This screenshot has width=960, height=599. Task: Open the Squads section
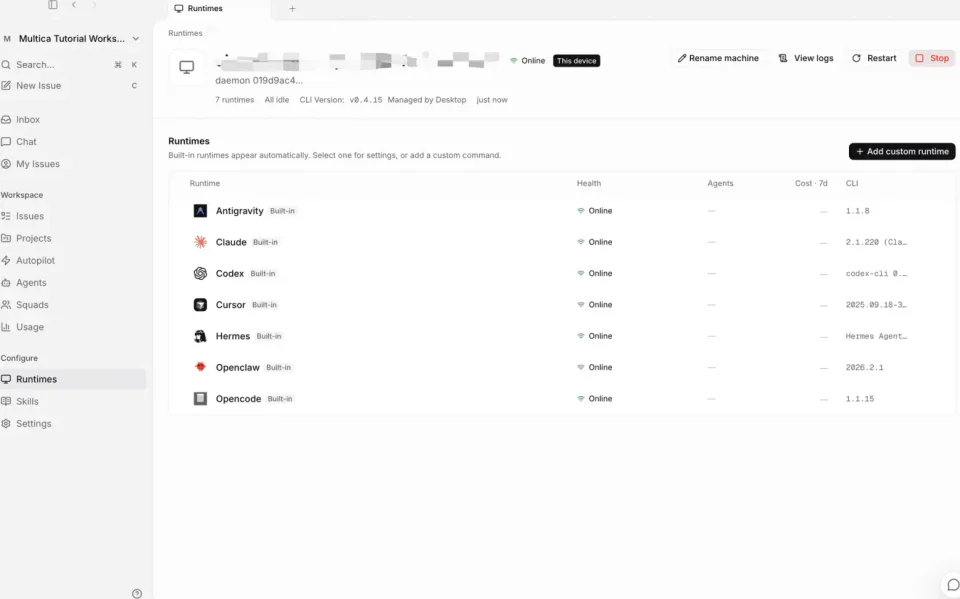(x=73, y=304)
